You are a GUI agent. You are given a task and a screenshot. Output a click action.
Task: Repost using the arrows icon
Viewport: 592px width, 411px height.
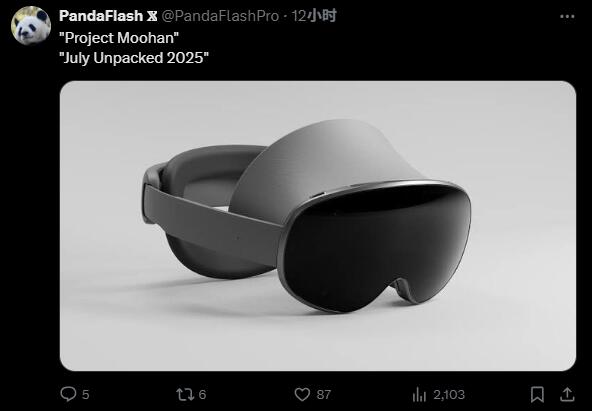pyautogui.click(x=185, y=394)
